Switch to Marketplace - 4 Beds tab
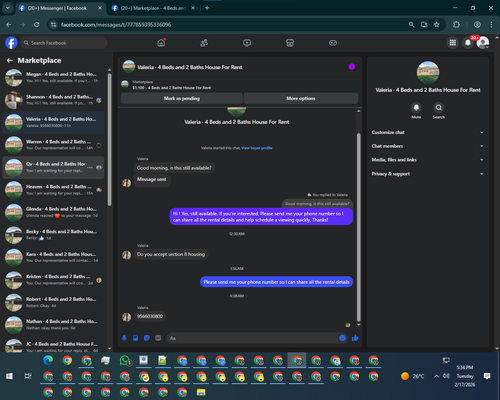Screen dimensions: 500x400 (x=154, y=8)
